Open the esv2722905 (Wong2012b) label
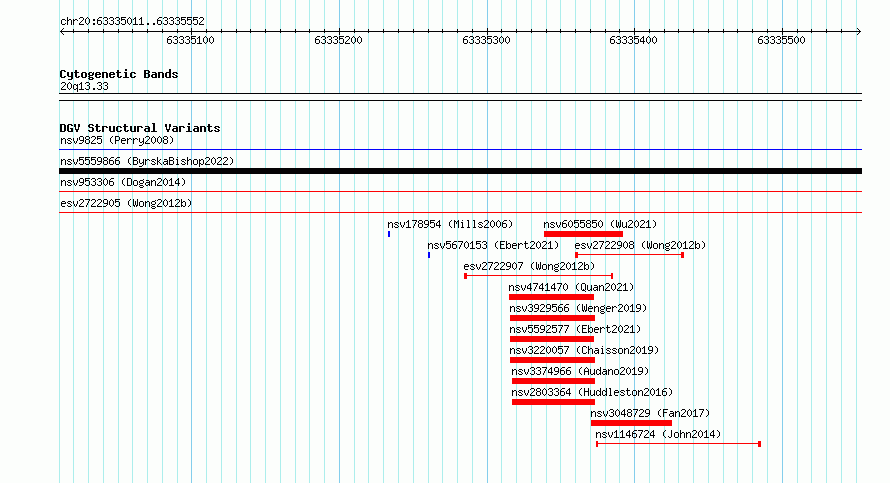Viewport: 890px width, 483px height. point(126,203)
